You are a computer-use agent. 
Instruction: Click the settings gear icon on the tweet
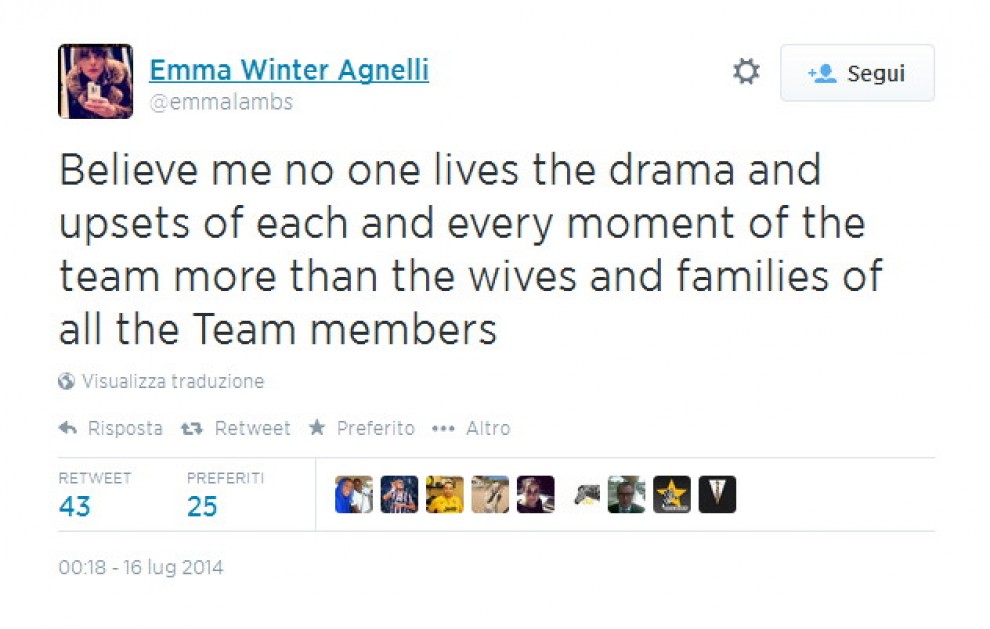pos(746,72)
